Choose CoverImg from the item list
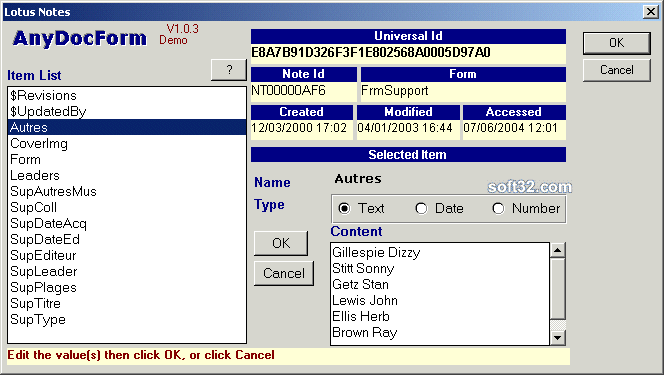The width and height of the screenshot is (664, 375). [127, 143]
